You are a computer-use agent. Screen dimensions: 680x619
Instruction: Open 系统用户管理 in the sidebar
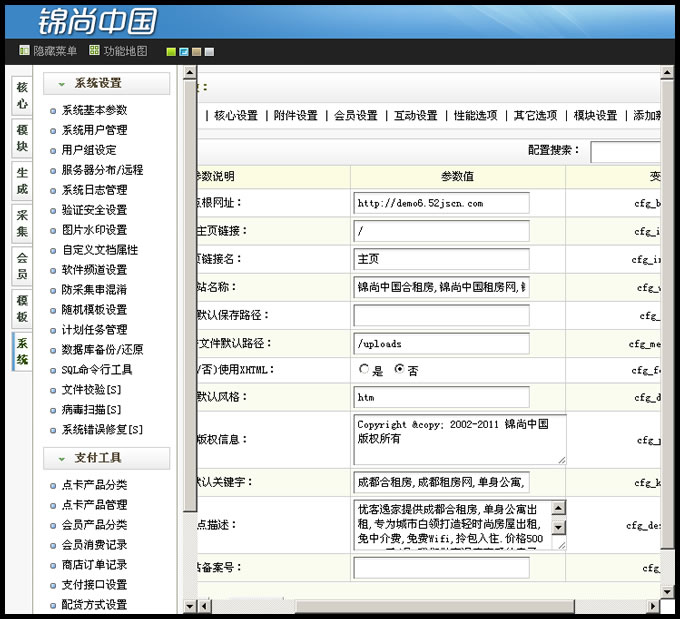94,130
